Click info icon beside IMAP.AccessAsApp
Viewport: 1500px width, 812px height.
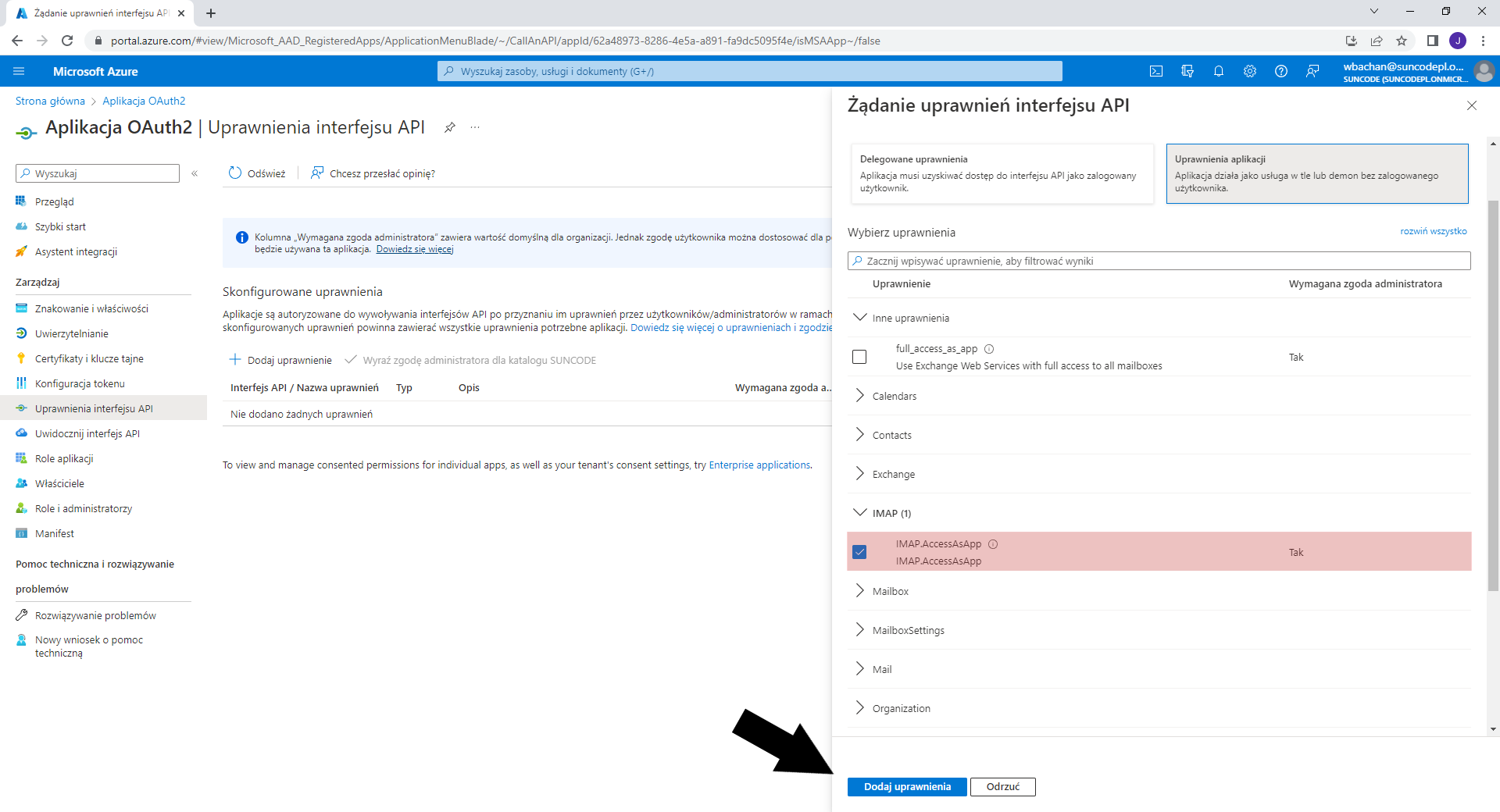pyautogui.click(x=993, y=544)
